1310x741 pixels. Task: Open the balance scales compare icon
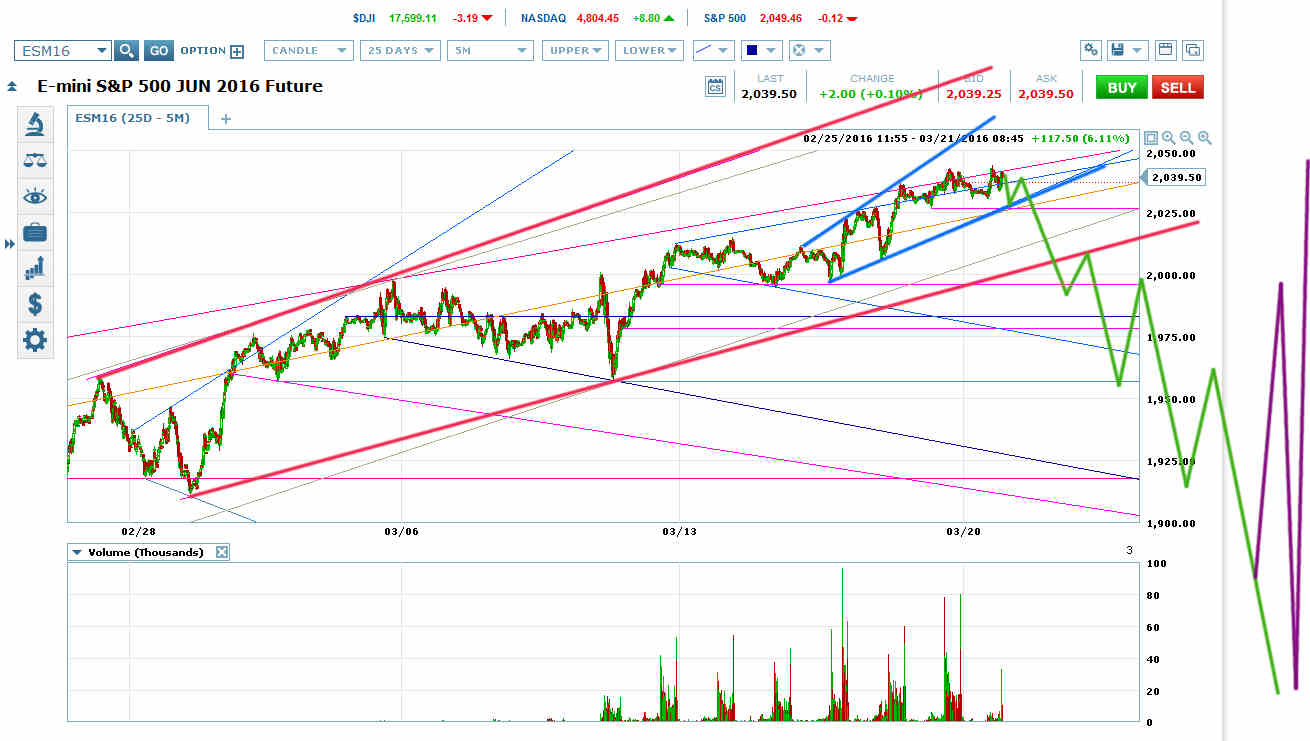coord(35,160)
